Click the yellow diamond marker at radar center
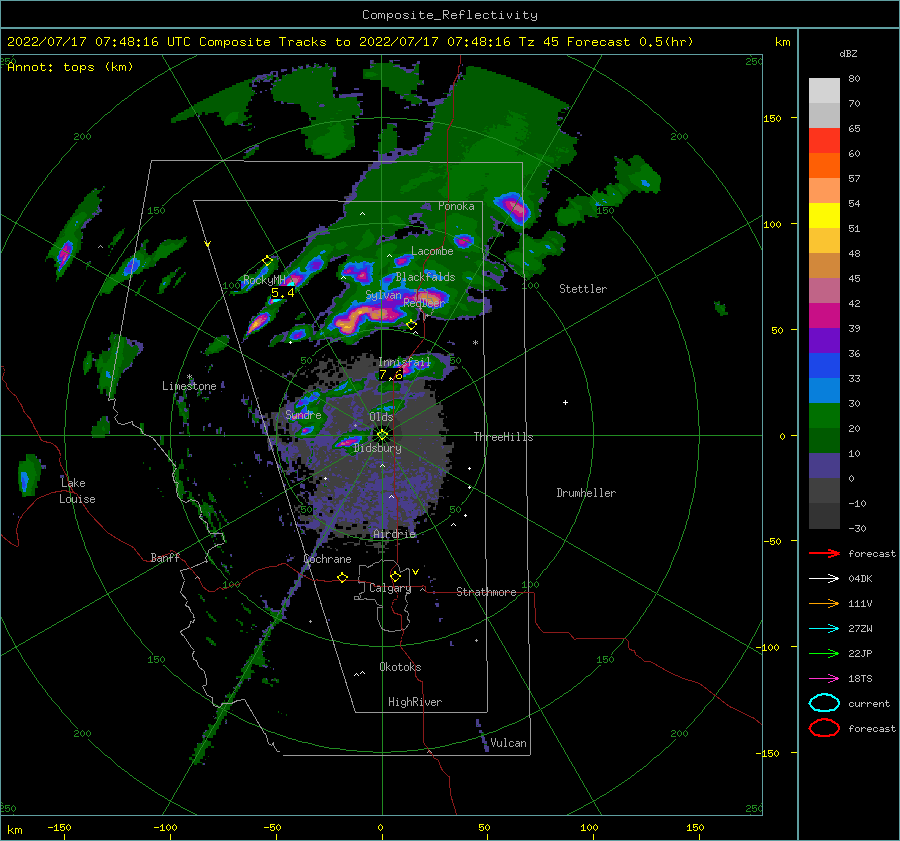 click(x=382, y=435)
